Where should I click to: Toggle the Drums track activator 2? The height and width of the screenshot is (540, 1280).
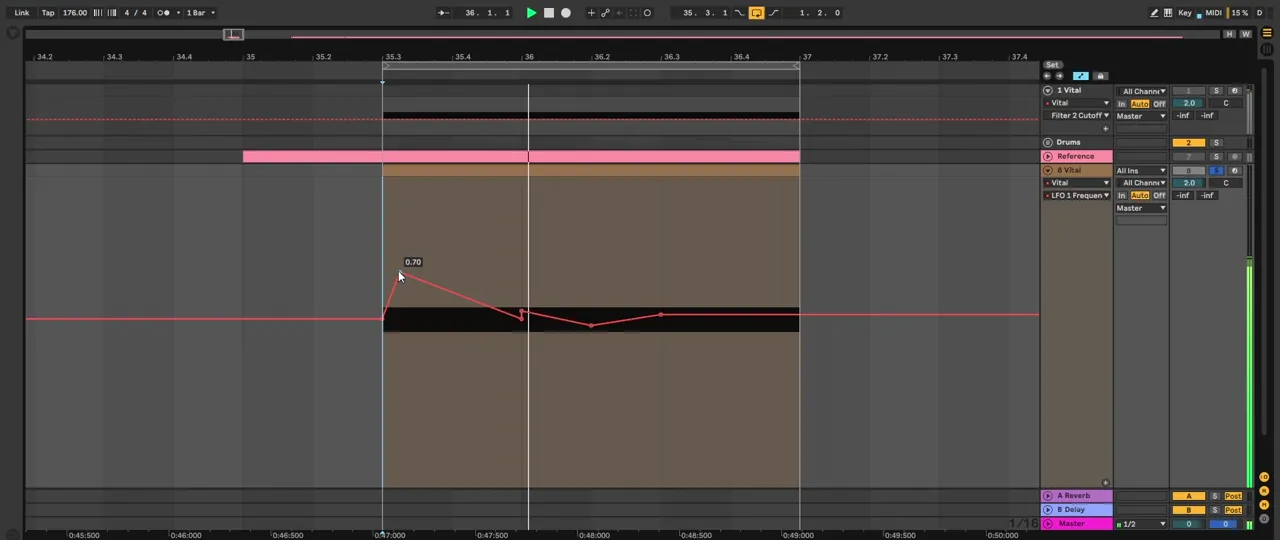tap(1189, 143)
